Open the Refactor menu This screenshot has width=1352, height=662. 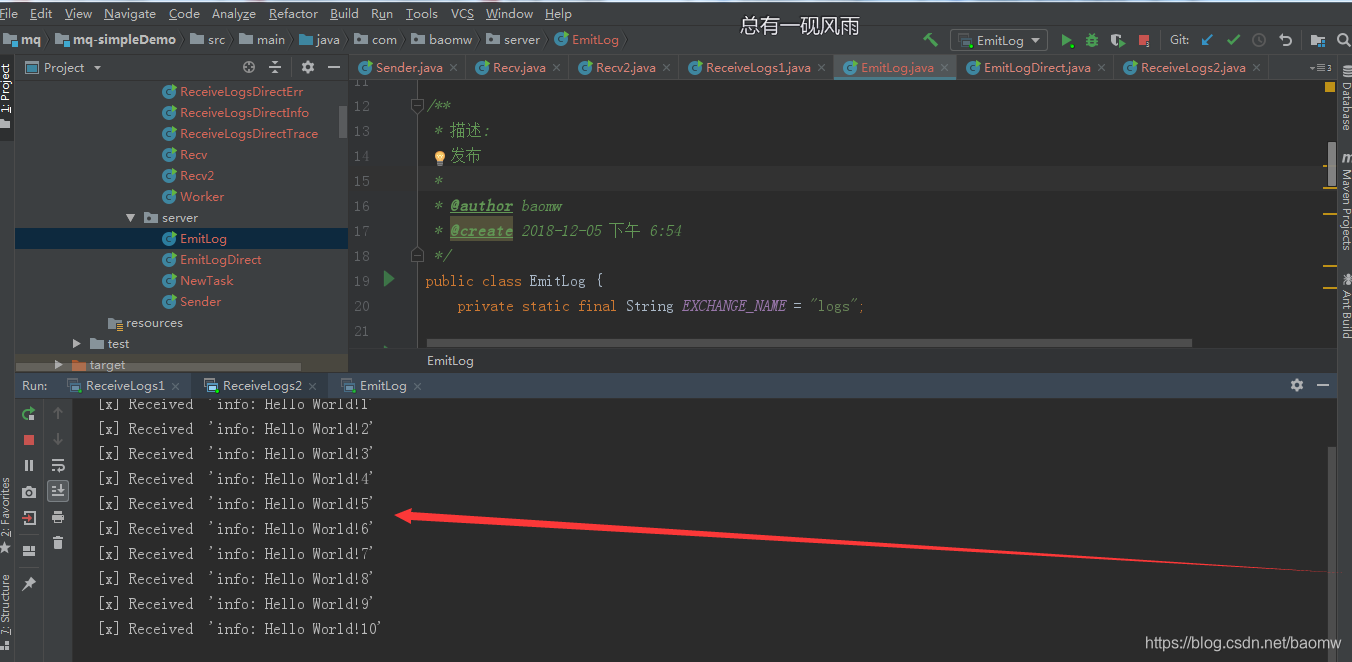tap(293, 13)
